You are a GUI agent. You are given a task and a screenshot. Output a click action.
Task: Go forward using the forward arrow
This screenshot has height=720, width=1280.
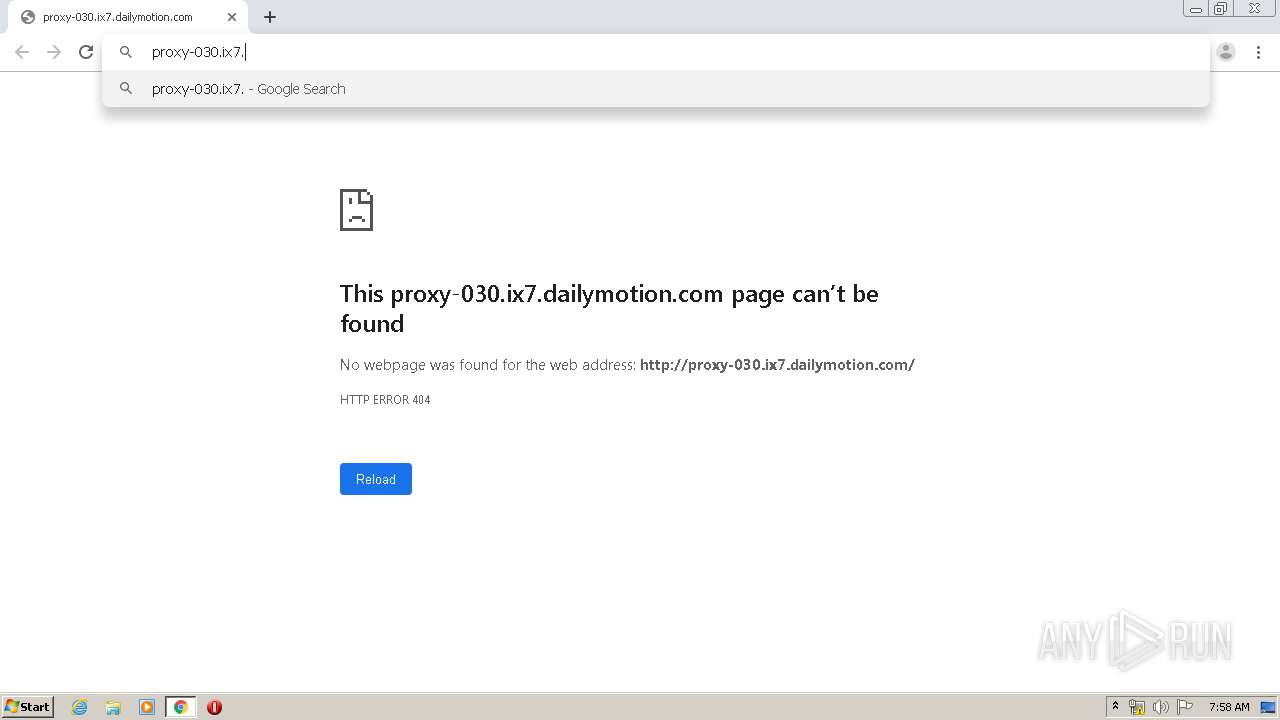(x=54, y=52)
